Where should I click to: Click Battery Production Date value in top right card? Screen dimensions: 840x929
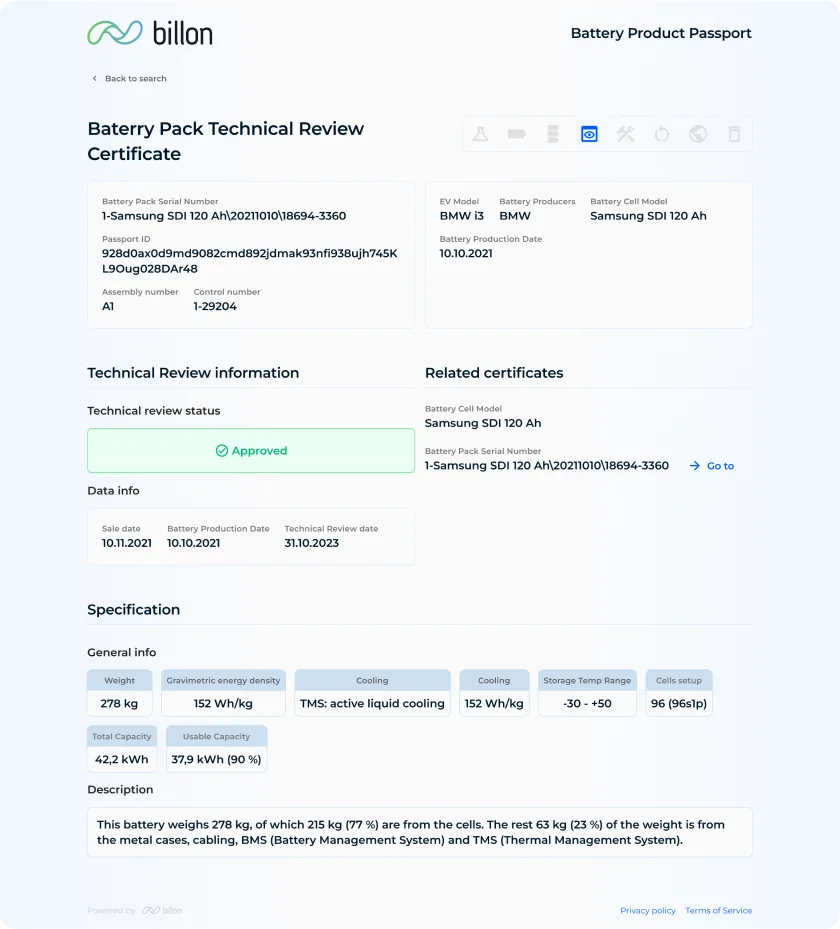tap(466, 254)
